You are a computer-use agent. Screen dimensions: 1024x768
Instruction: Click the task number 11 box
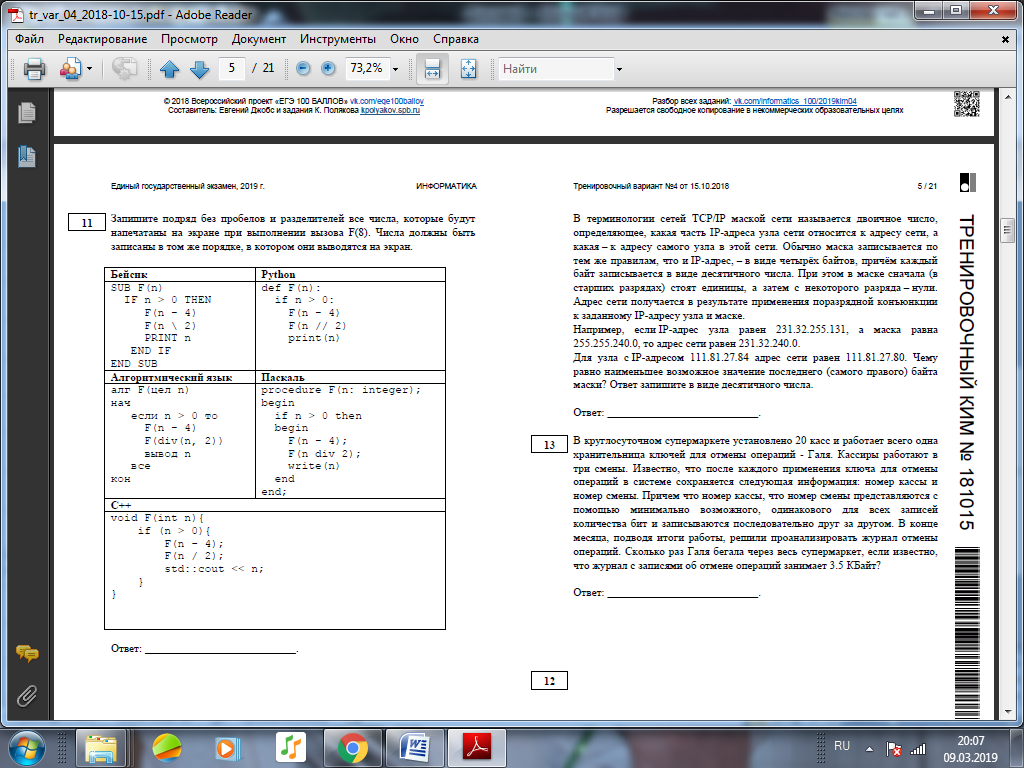click(x=87, y=223)
